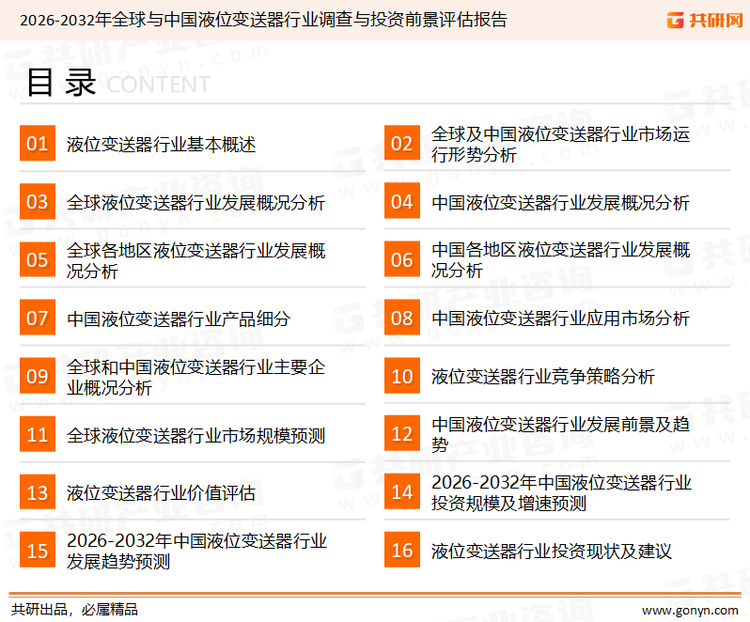
Task: Click the report title in the header
Action: [263, 20]
